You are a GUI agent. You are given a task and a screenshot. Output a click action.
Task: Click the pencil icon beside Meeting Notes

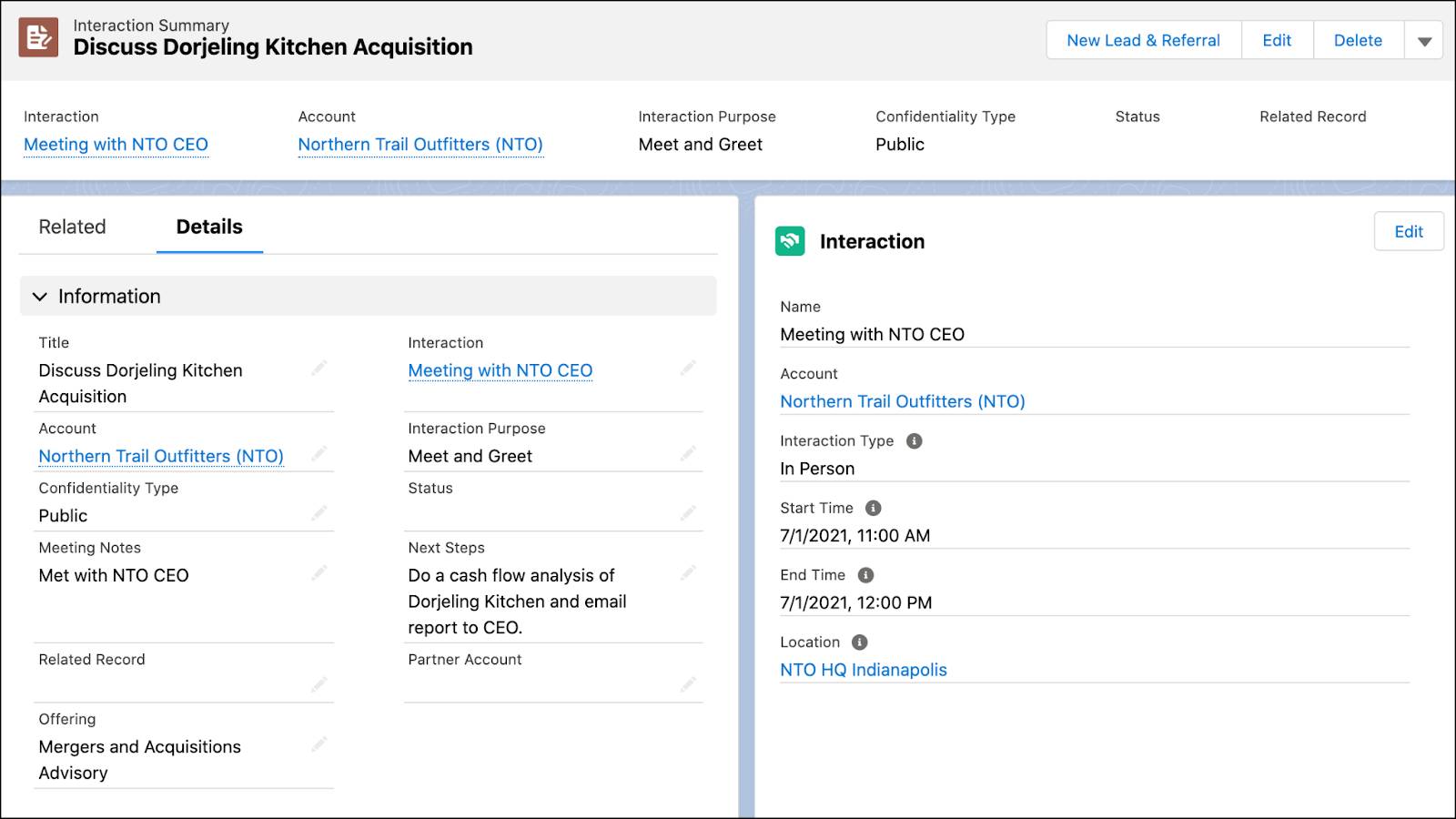coord(319,572)
